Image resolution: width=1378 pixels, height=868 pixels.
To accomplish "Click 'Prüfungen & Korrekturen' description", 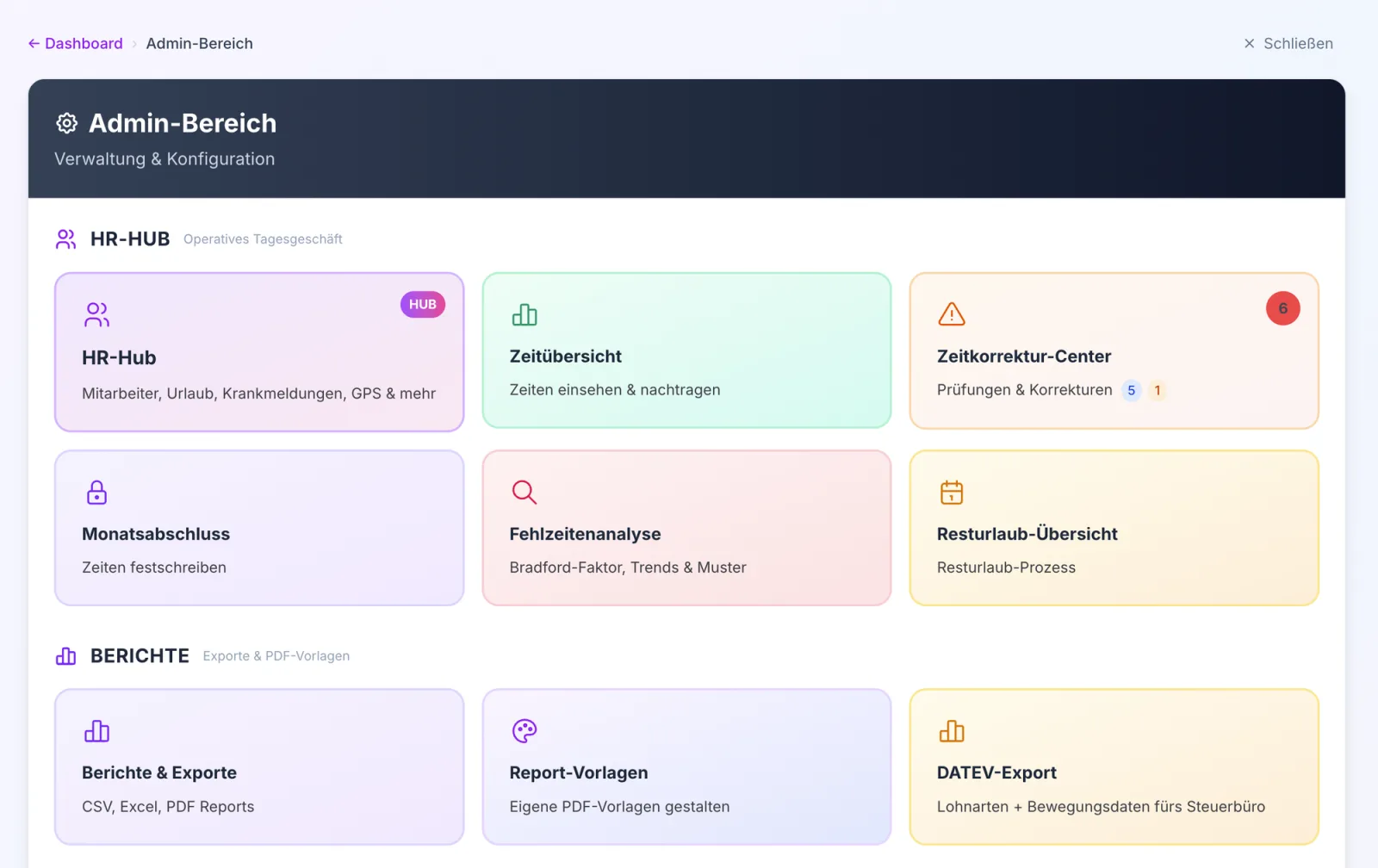I will (x=1025, y=390).
